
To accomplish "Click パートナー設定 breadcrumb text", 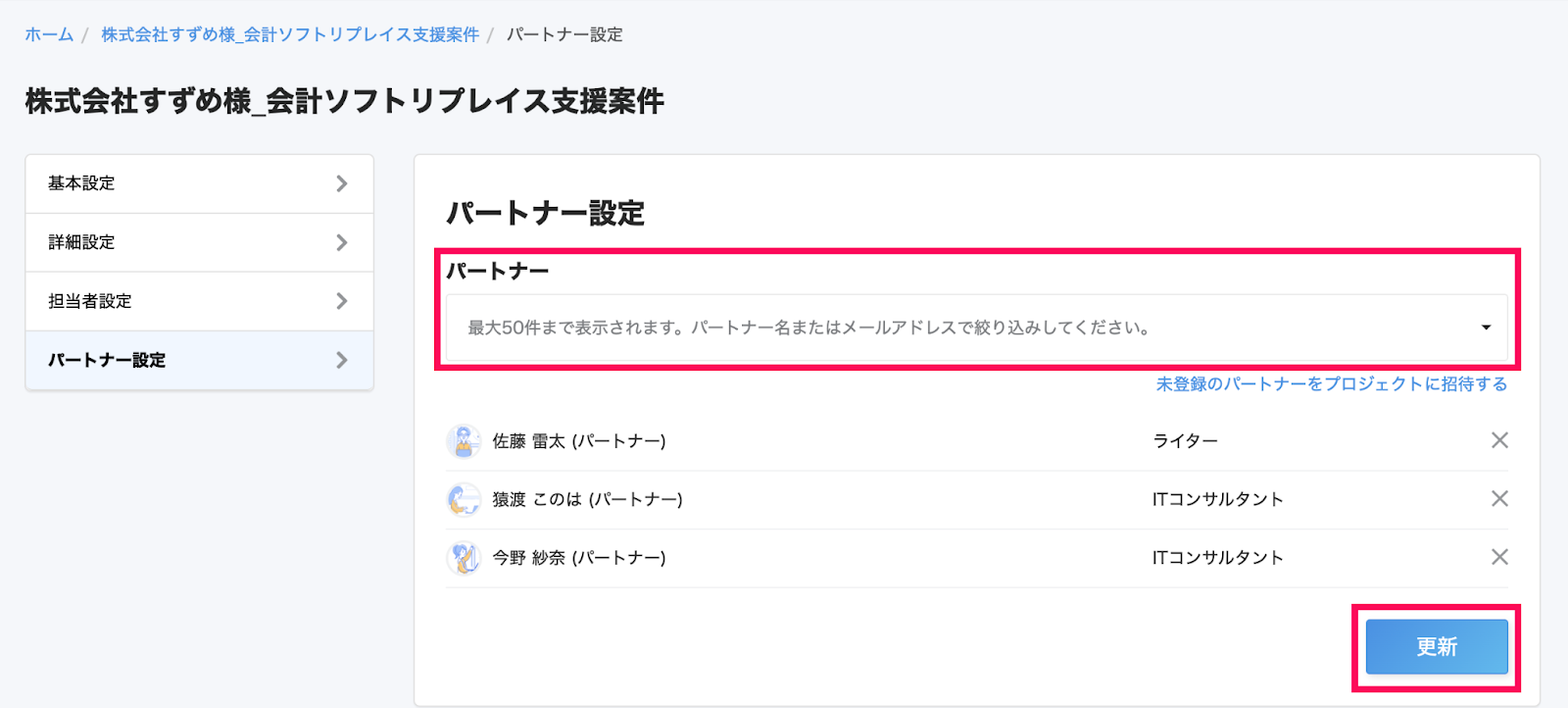I will (x=564, y=34).
